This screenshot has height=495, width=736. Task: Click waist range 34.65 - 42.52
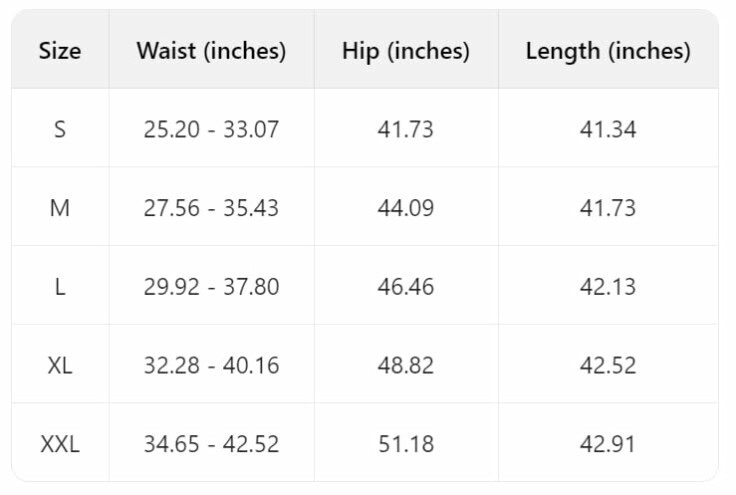click(211, 444)
